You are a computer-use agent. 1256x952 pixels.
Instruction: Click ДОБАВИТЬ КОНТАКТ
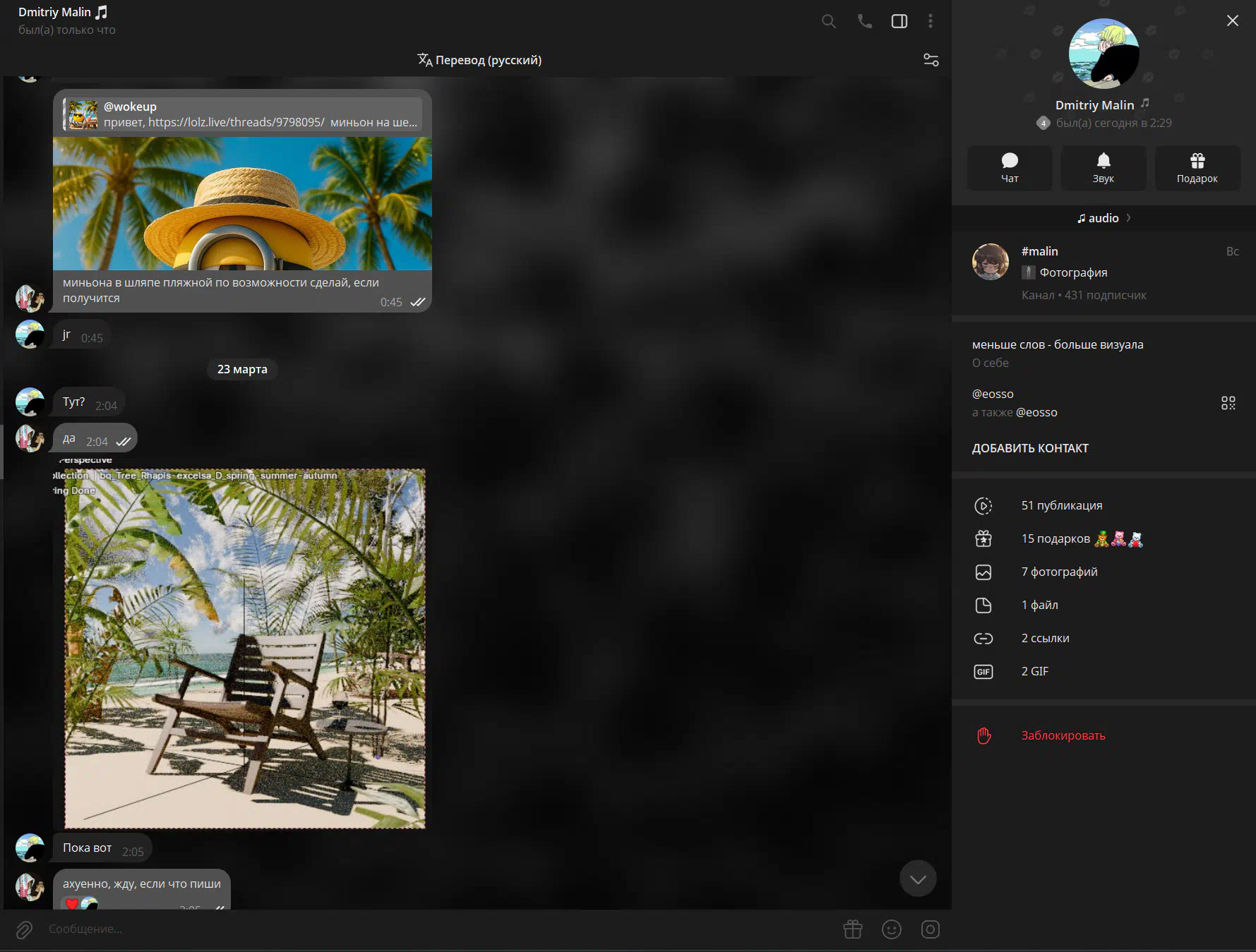[x=1030, y=448]
